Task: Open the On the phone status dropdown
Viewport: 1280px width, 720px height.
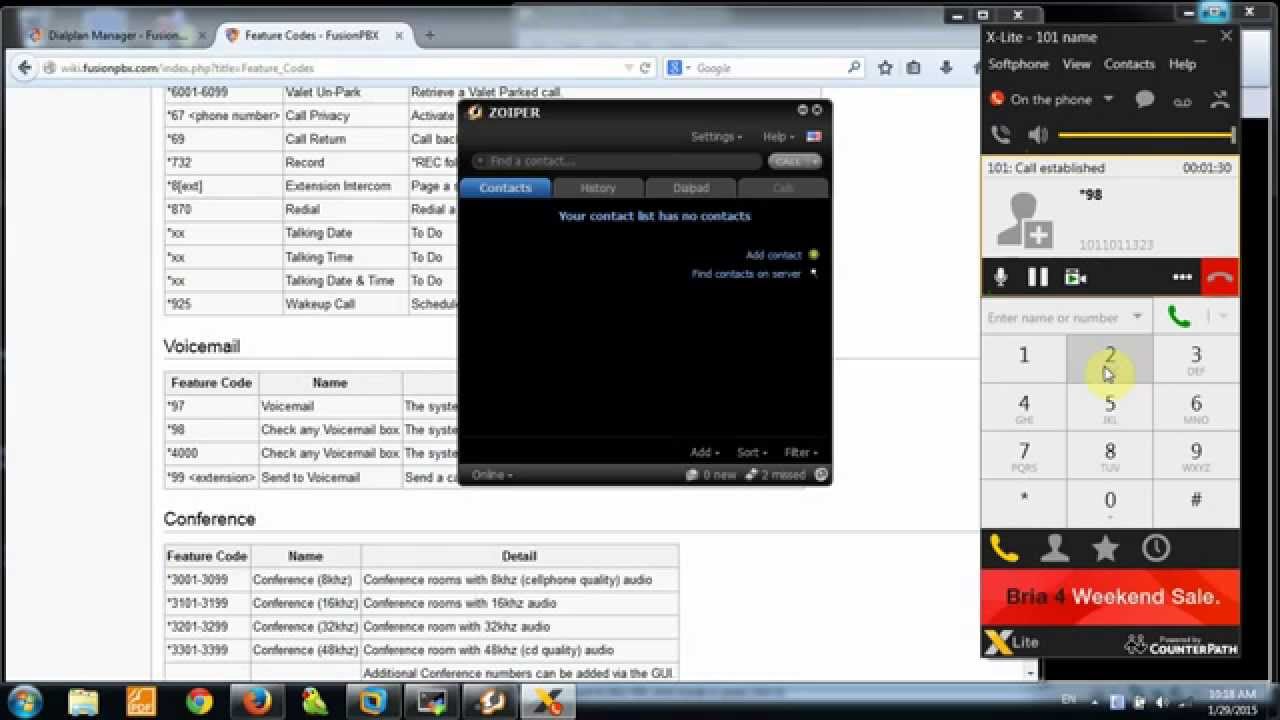Action: click(1108, 99)
